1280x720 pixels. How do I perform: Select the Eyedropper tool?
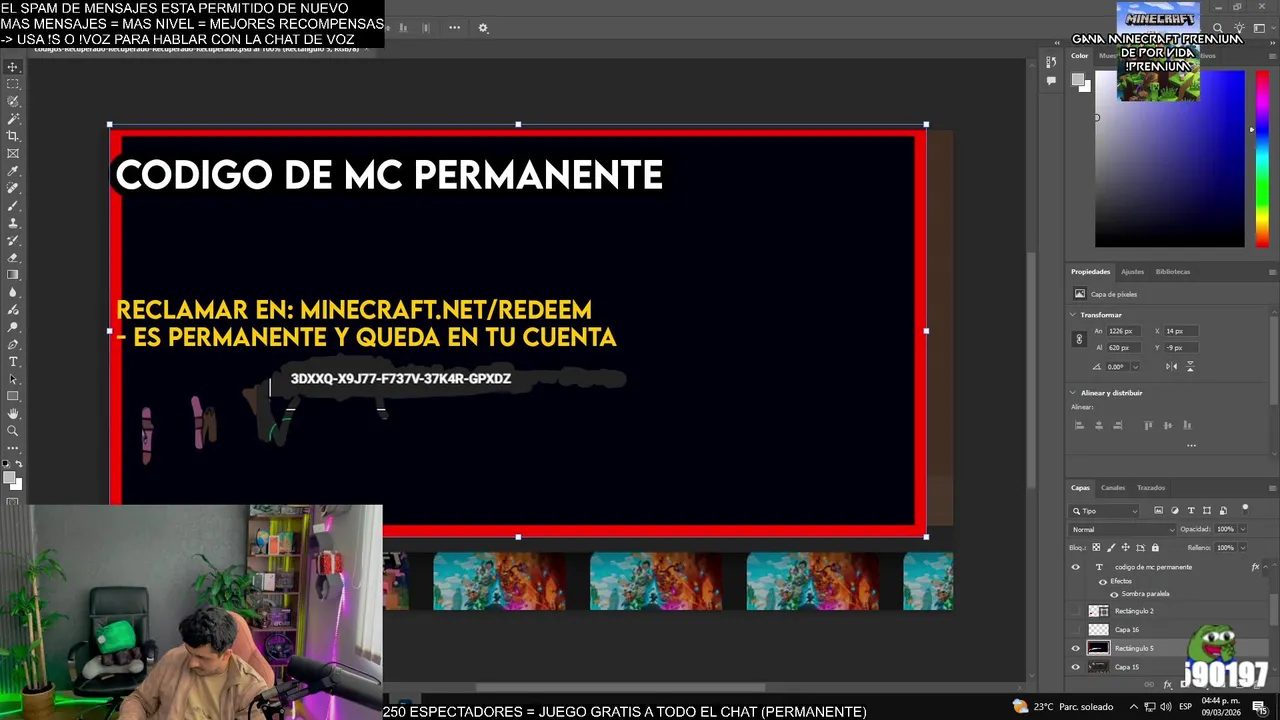(13, 171)
